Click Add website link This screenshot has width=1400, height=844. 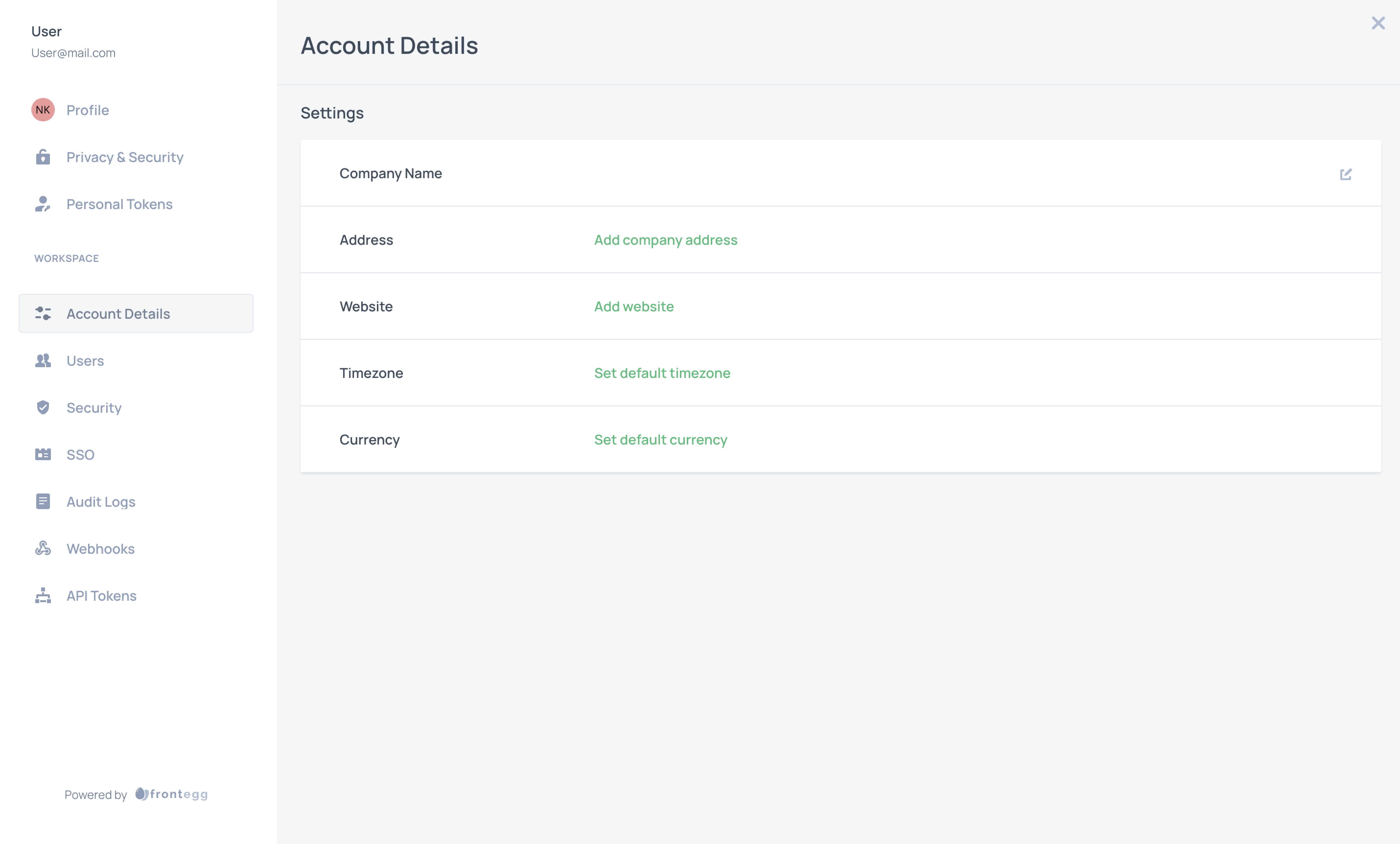coord(633,306)
